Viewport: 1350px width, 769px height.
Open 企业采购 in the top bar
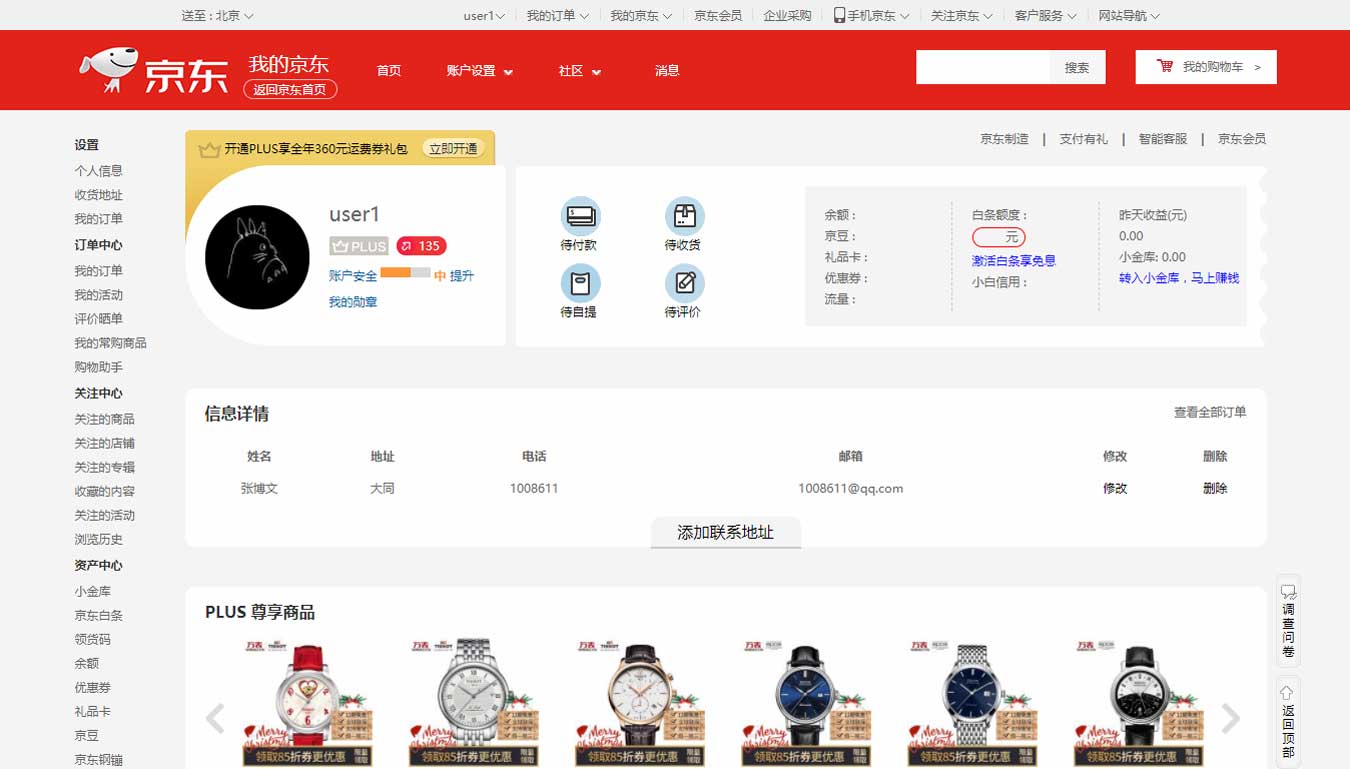click(787, 16)
